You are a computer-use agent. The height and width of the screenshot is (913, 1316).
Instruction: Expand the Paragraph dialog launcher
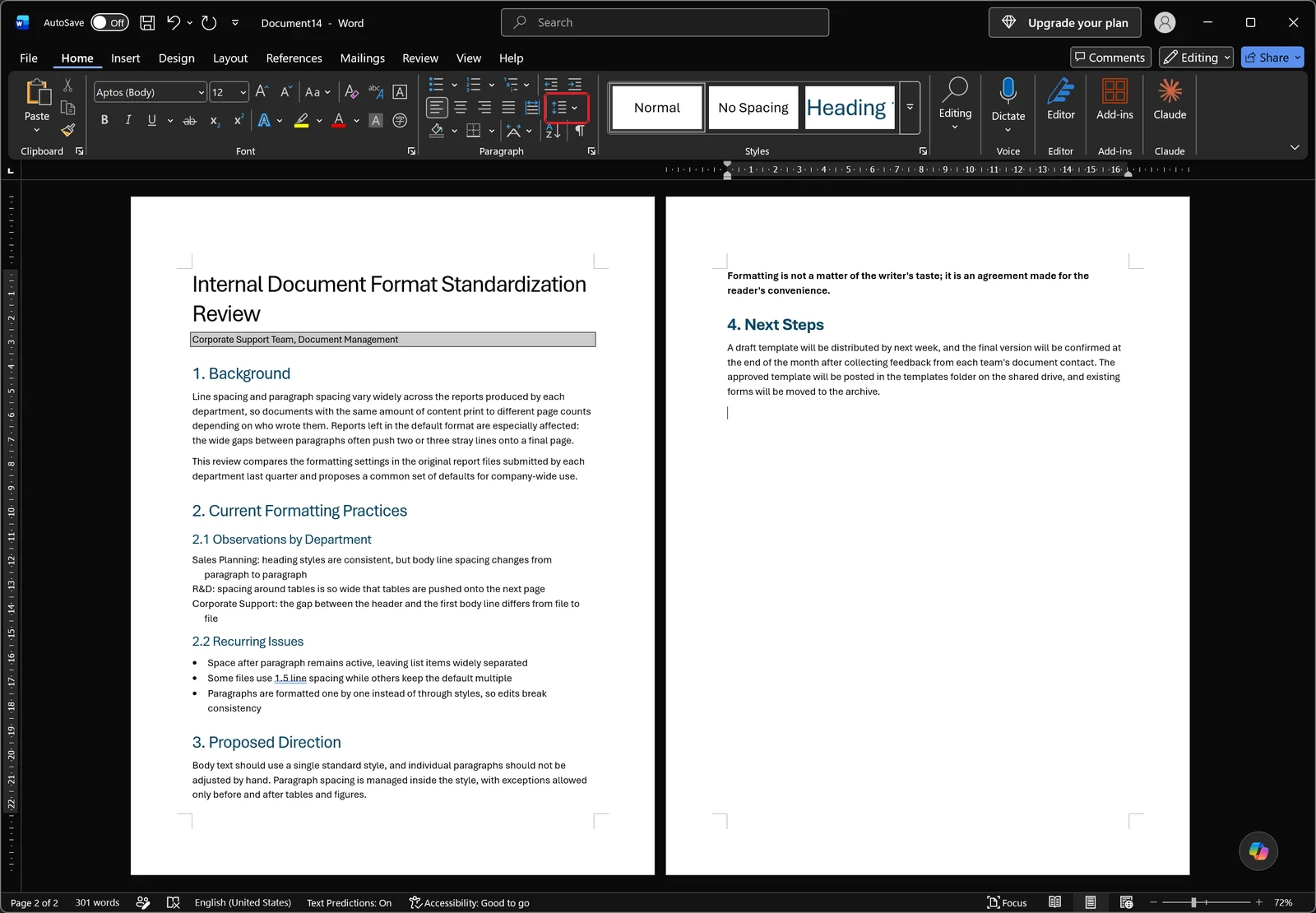[591, 151]
